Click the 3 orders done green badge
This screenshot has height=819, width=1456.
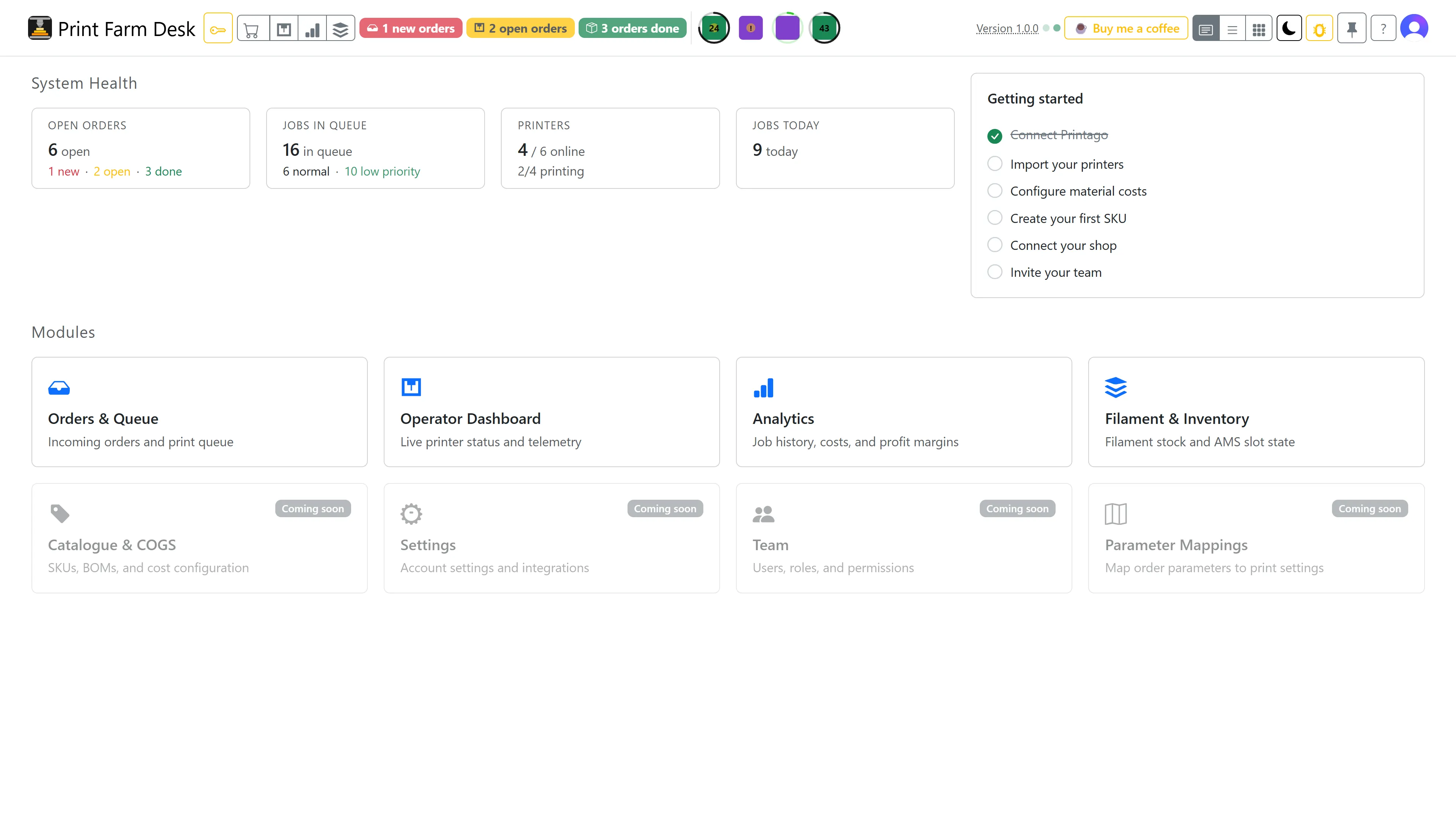[x=632, y=28]
